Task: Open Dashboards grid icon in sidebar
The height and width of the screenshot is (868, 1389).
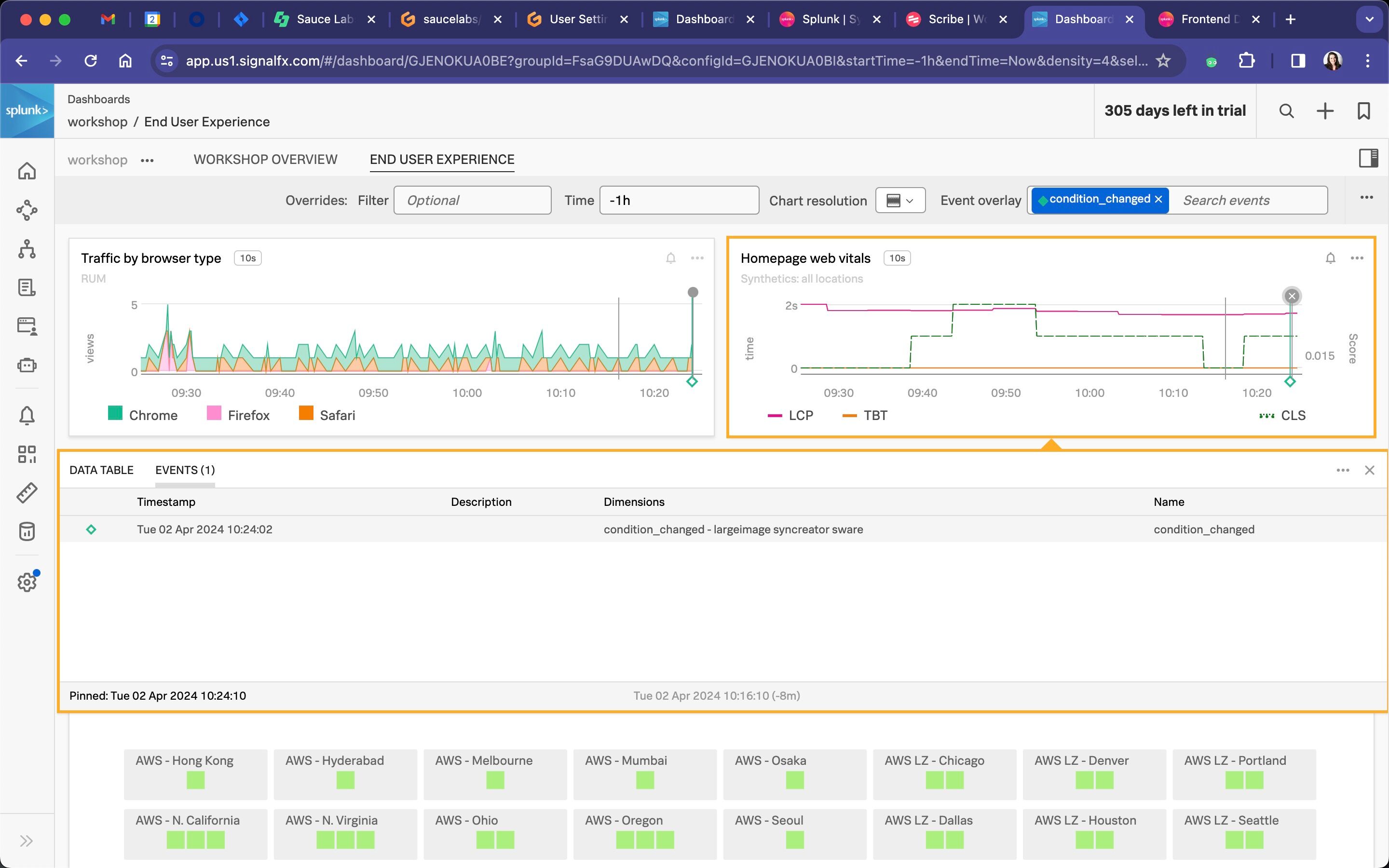Action: pos(27,454)
